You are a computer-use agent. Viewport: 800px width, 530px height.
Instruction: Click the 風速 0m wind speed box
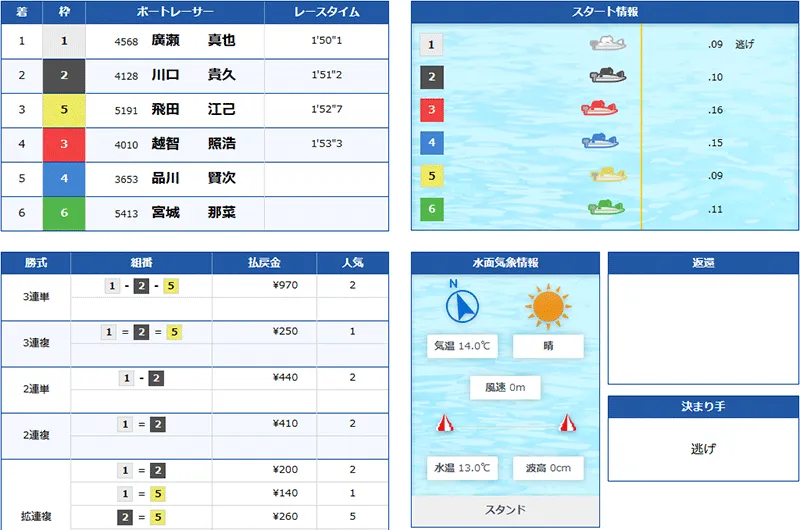pyautogui.click(x=505, y=388)
